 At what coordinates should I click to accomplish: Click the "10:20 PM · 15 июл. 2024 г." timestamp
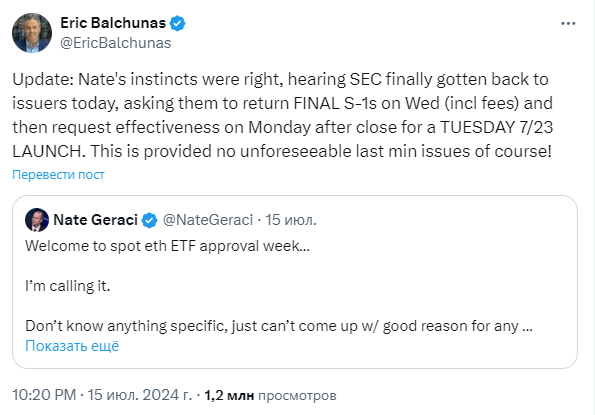point(102,395)
